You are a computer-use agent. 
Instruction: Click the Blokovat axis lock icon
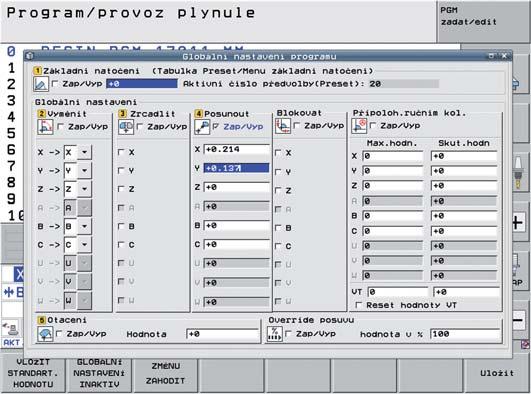click(x=283, y=126)
